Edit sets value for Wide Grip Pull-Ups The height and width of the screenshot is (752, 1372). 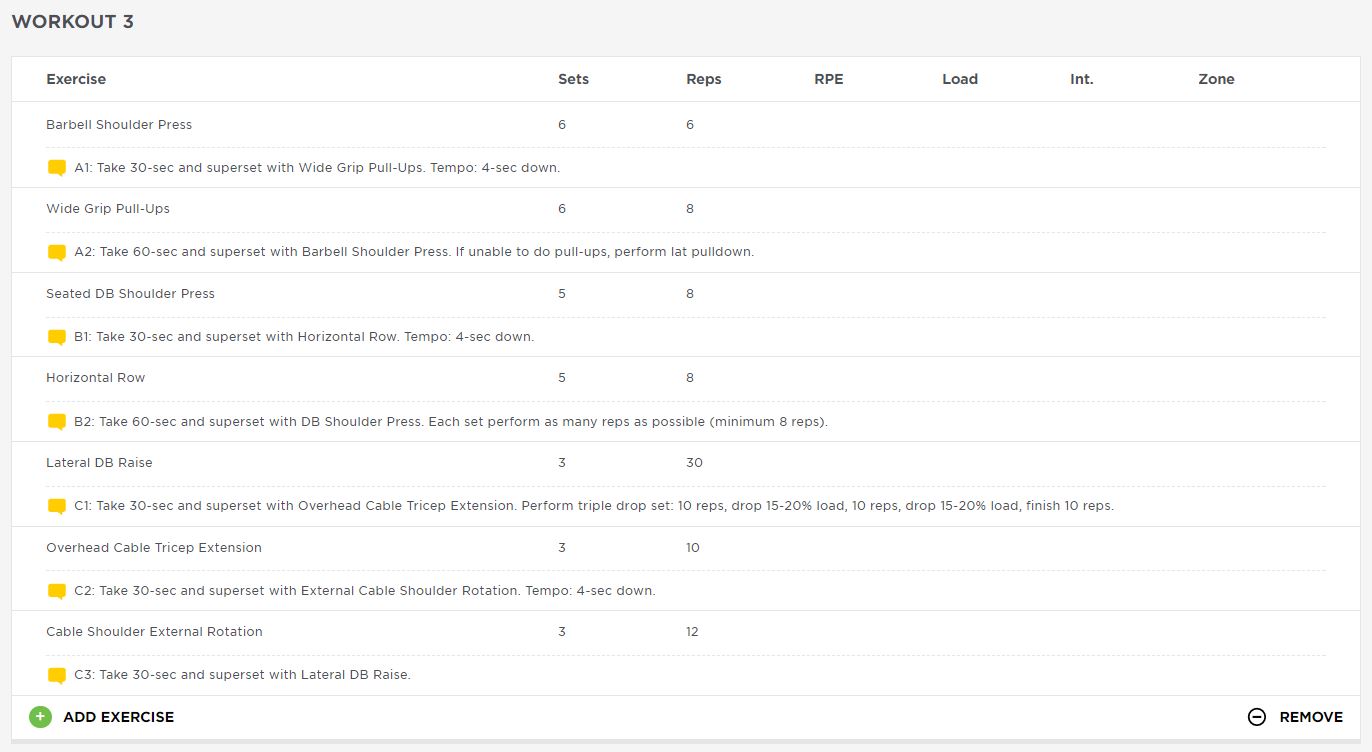tap(562, 209)
